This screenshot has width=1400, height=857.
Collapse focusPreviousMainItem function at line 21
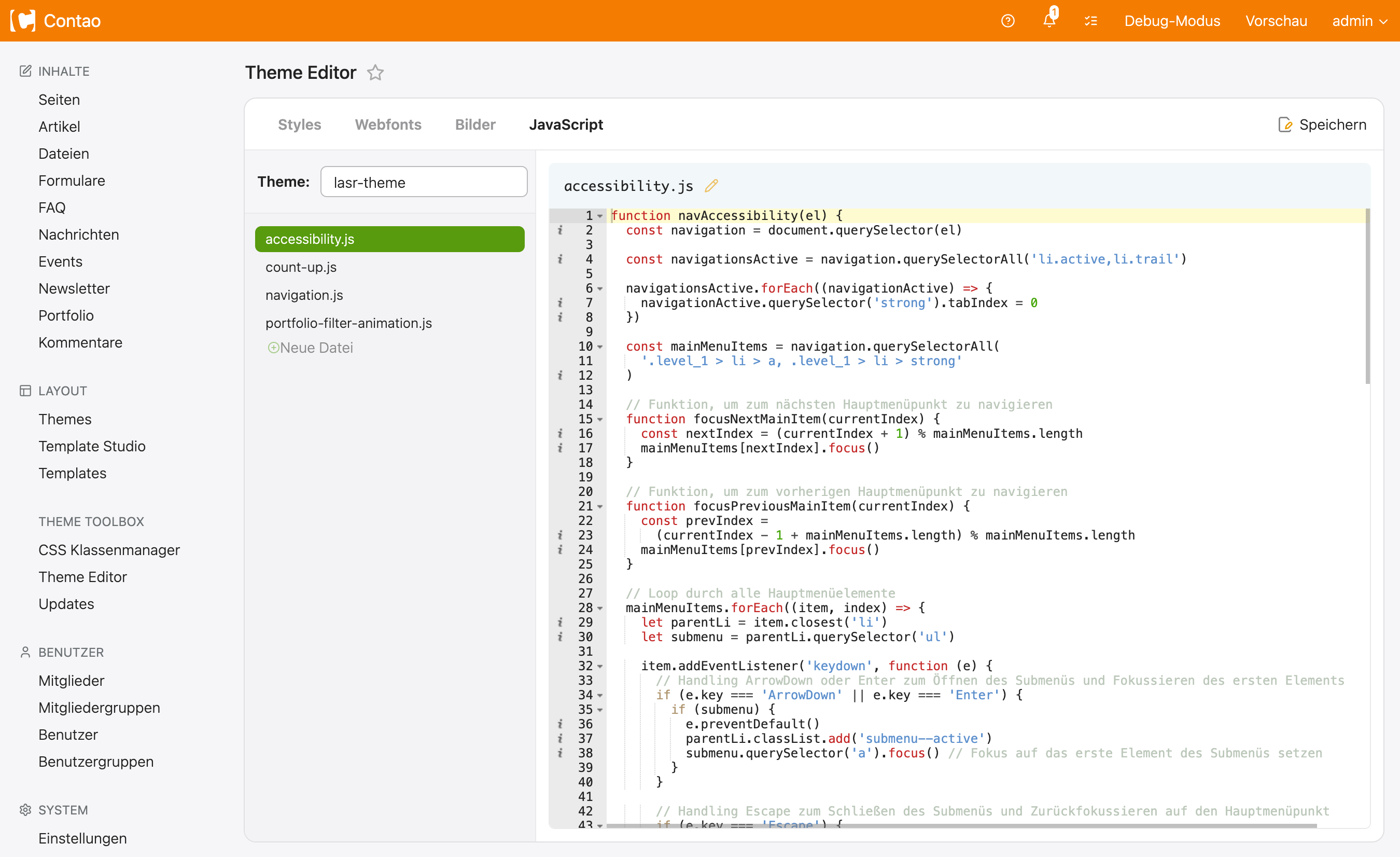click(600, 506)
